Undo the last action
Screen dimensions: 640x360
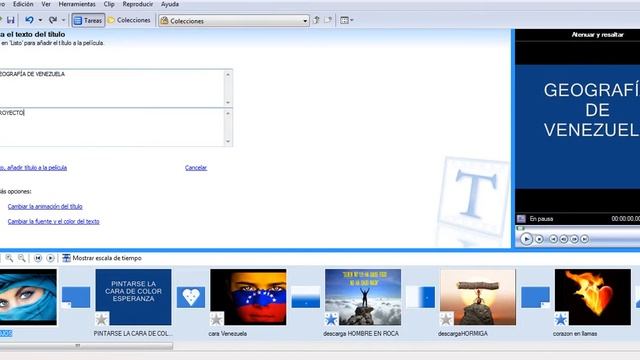29,20
